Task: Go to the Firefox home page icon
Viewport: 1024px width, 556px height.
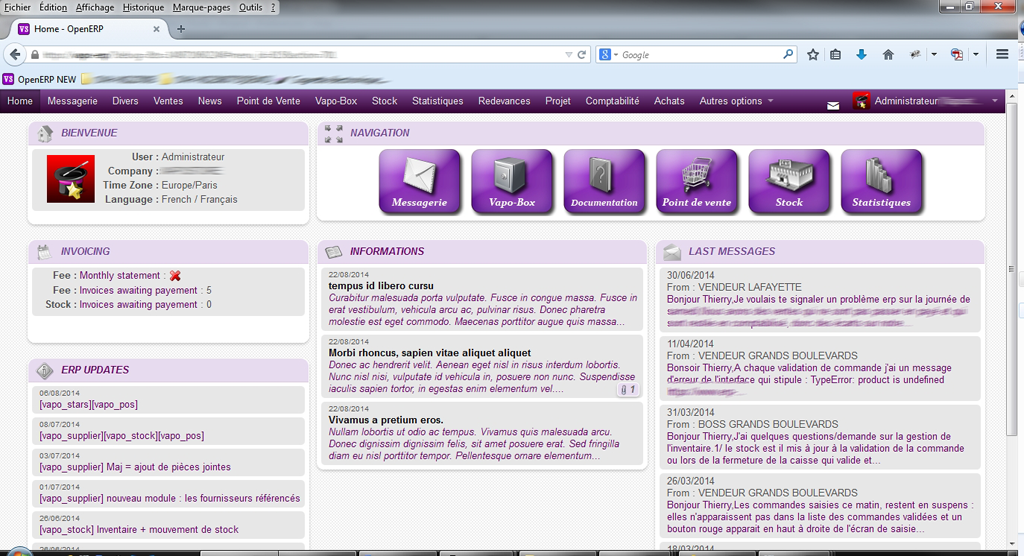Action: (x=888, y=55)
